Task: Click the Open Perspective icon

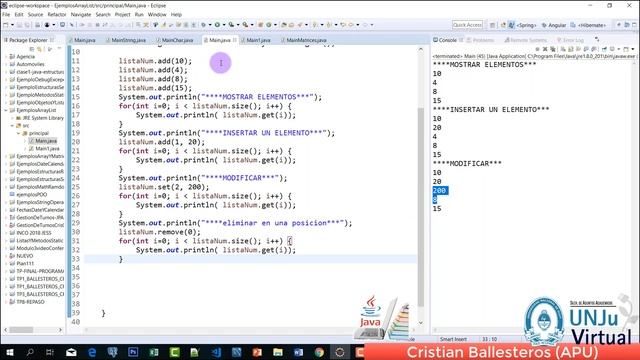Action: [x=493, y=25]
